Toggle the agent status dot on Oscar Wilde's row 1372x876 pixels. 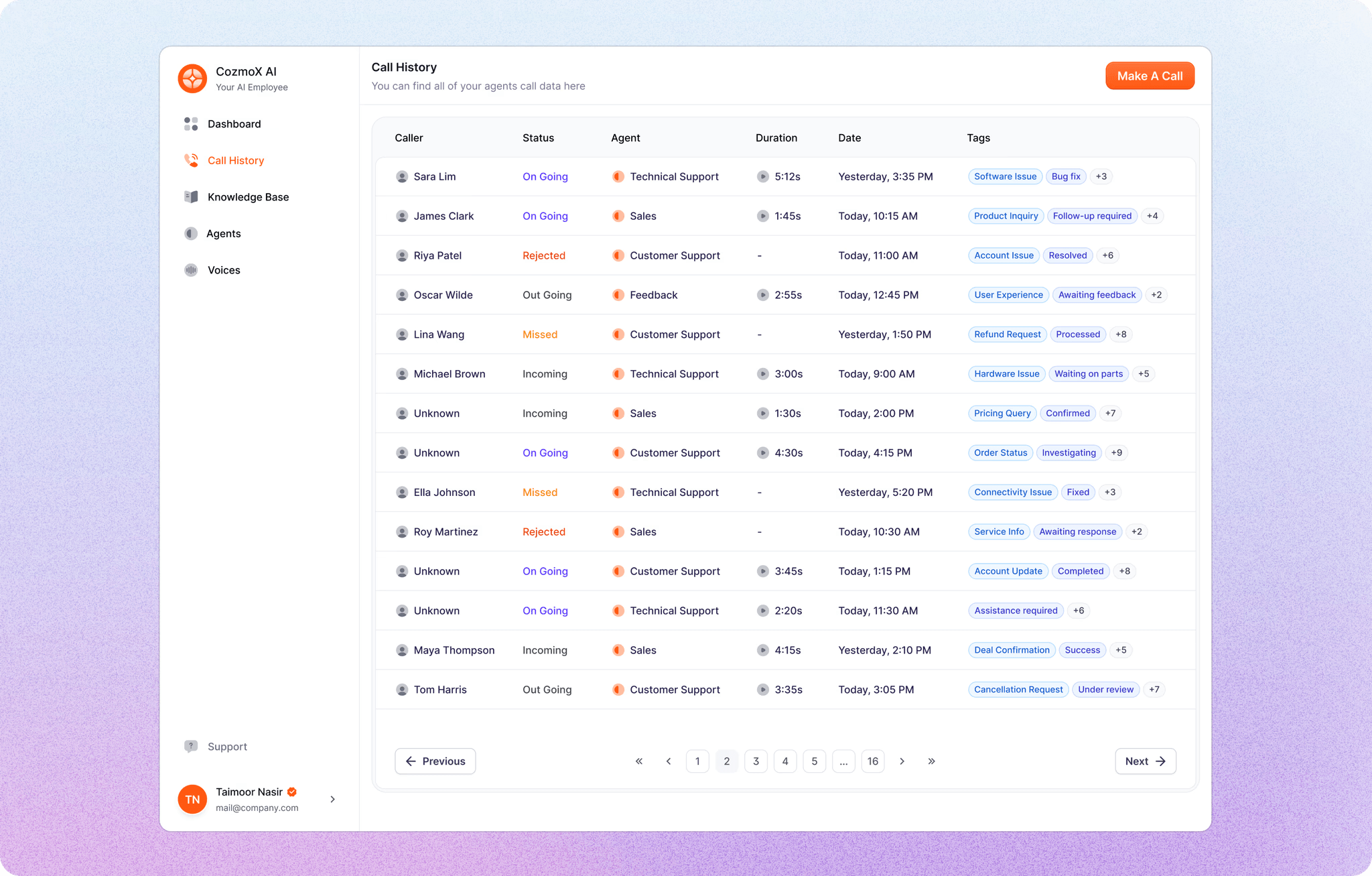point(618,295)
